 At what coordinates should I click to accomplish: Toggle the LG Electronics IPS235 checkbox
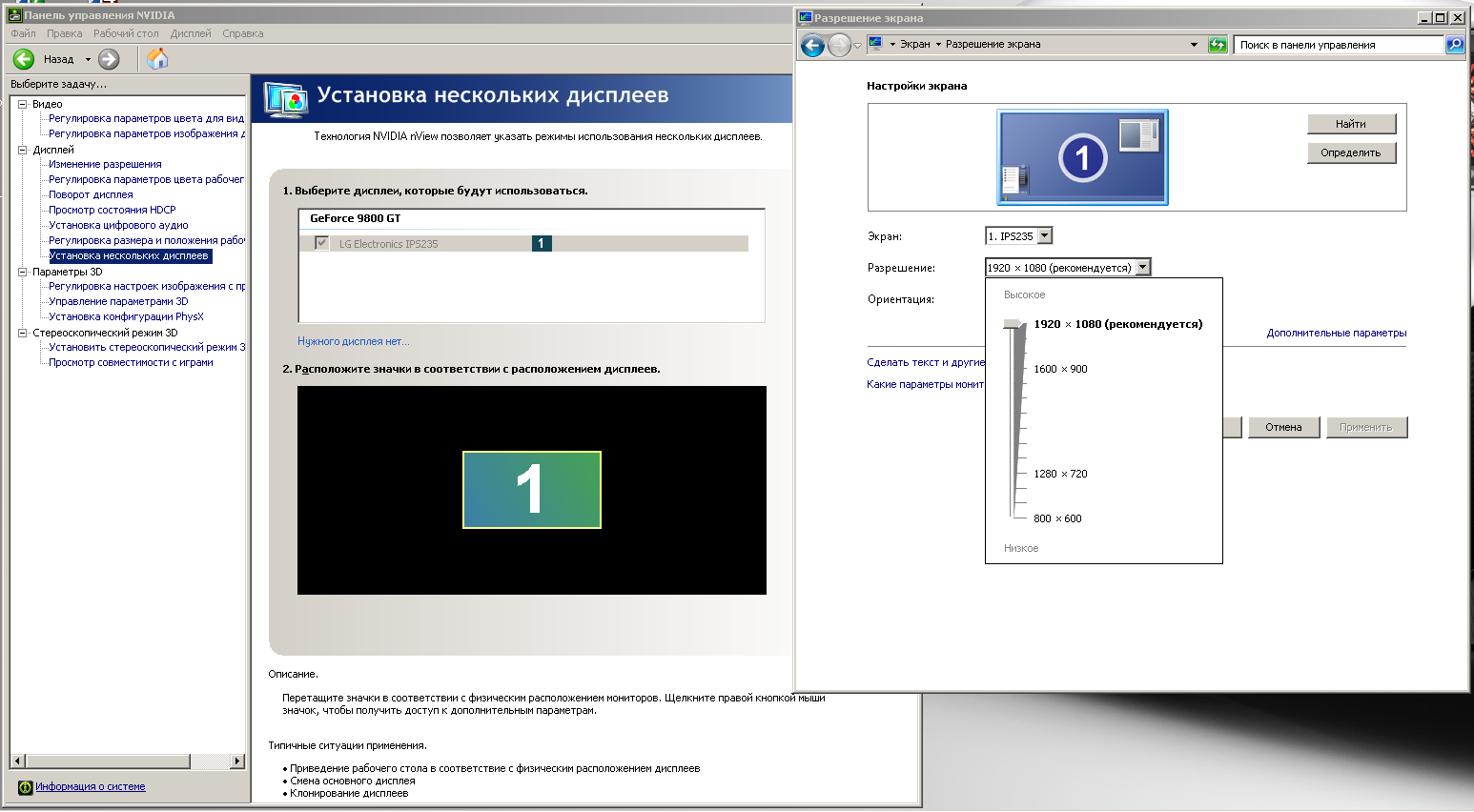click(321, 243)
